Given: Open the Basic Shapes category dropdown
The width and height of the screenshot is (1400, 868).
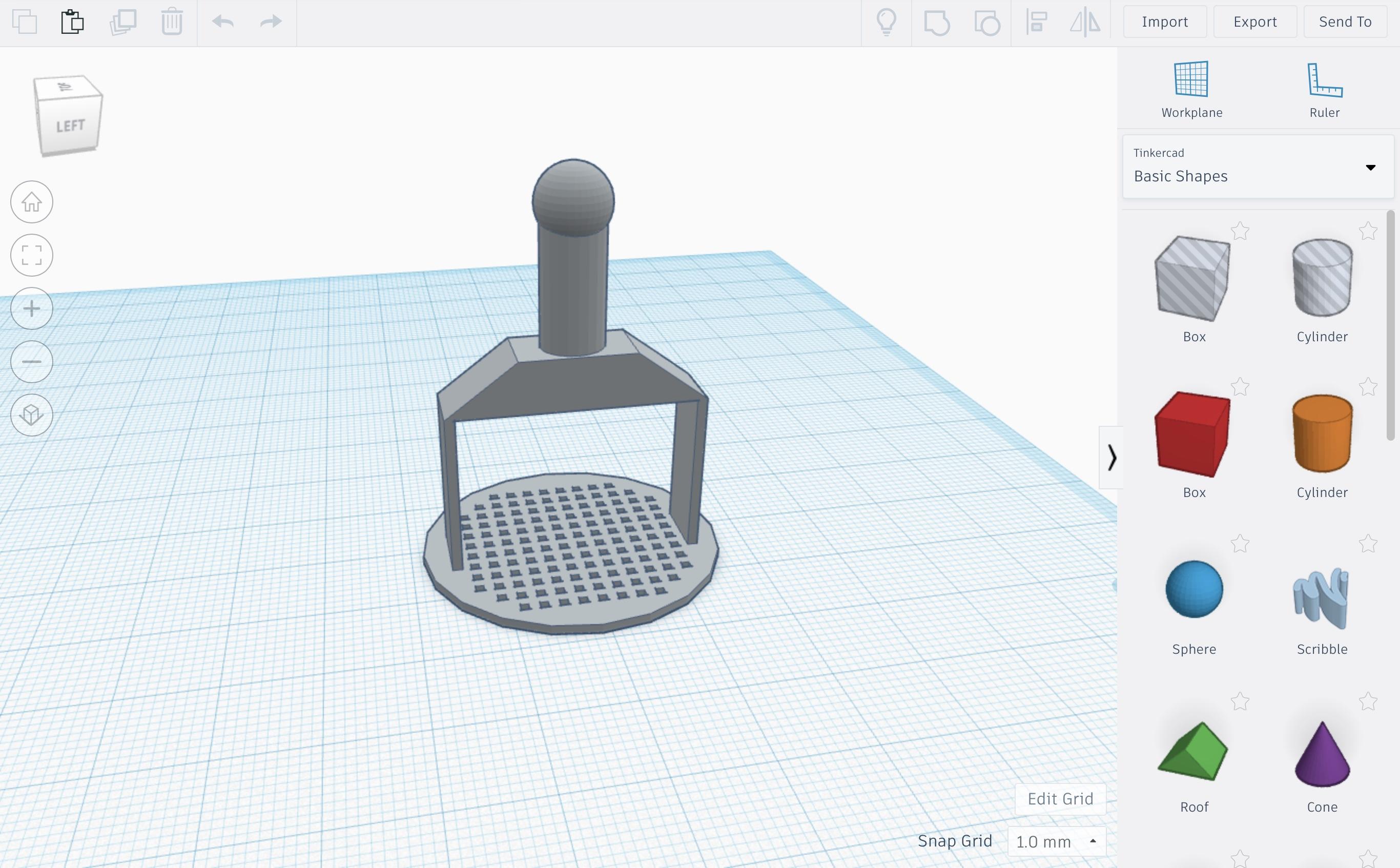Looking at the screenshot, I should (x=1258, y=167).
